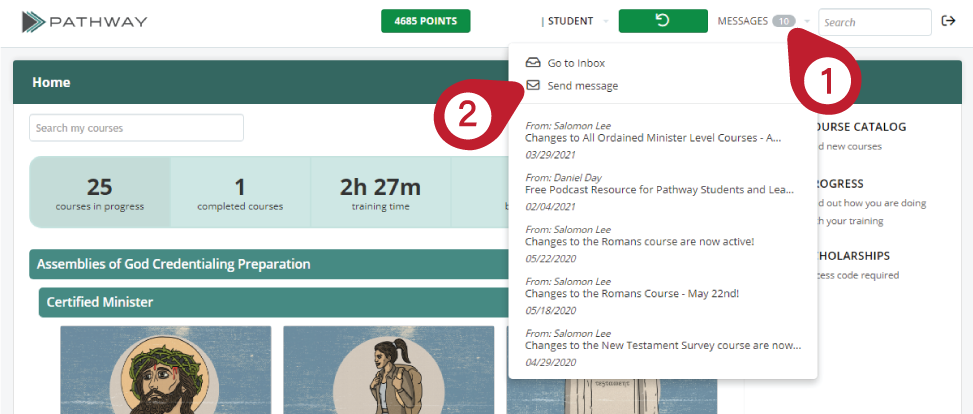Screen dimensions: 973x414
Task: Select Send message menu entry
Action: point(582,86)
